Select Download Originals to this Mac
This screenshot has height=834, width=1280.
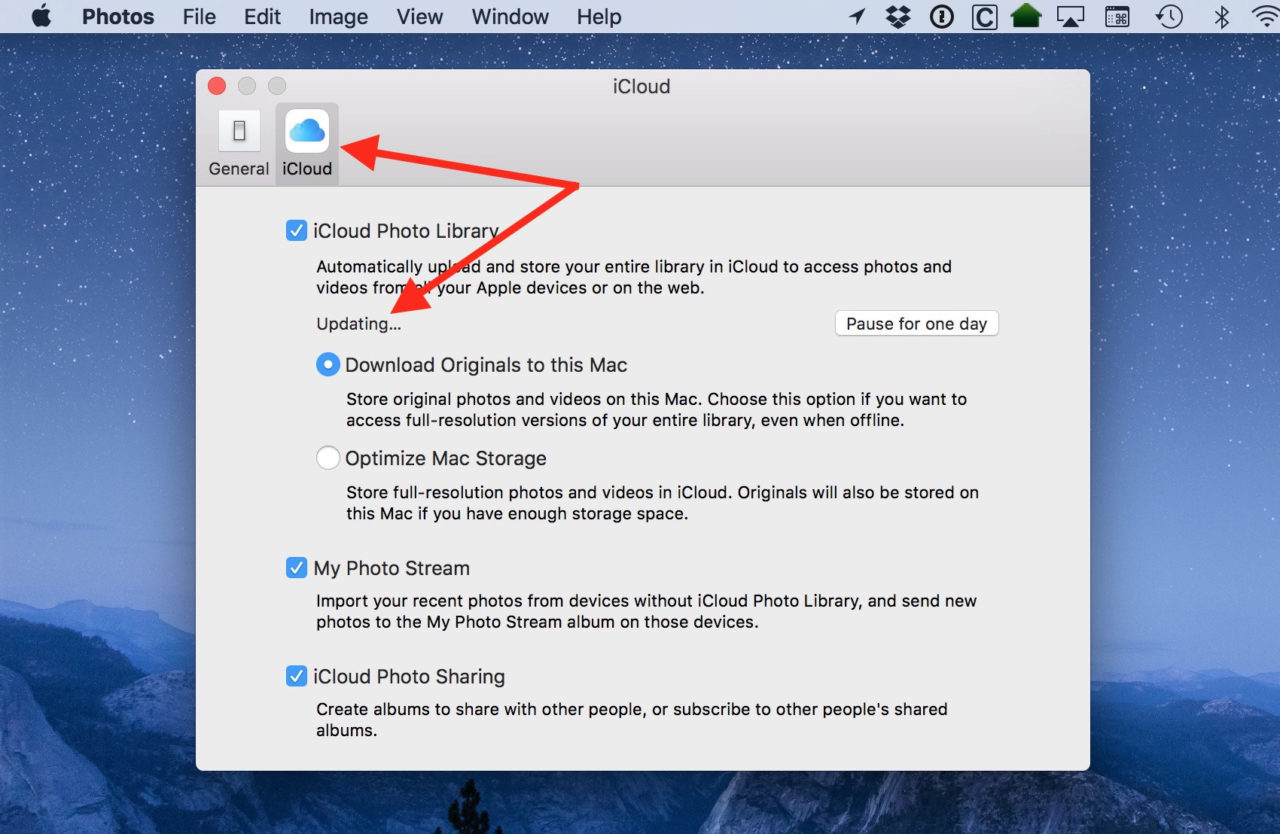(x=328, y=365)
